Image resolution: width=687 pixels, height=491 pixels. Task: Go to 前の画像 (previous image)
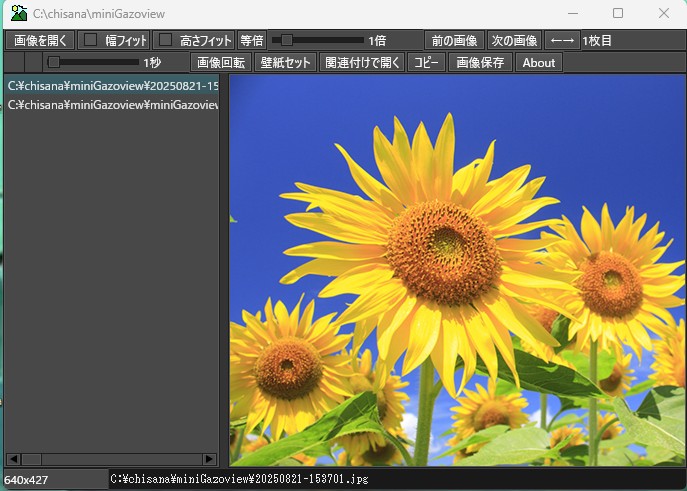453,41
